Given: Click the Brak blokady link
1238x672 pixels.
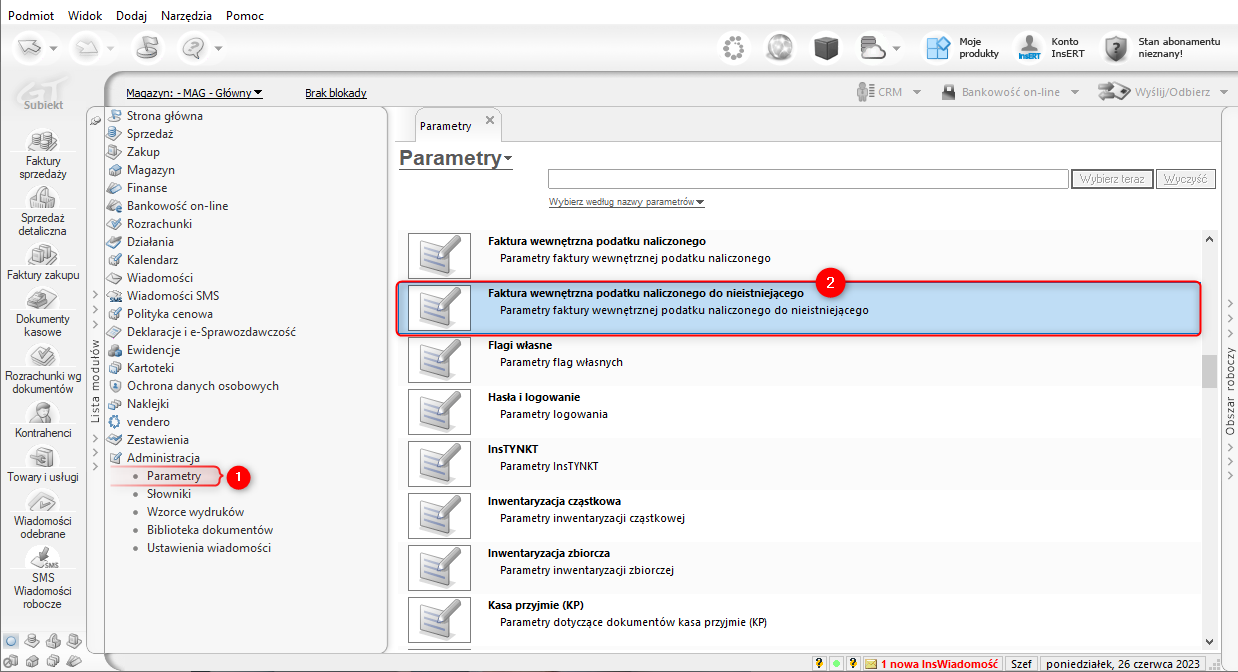Looking at the screenshot, I should coord(336,93).
